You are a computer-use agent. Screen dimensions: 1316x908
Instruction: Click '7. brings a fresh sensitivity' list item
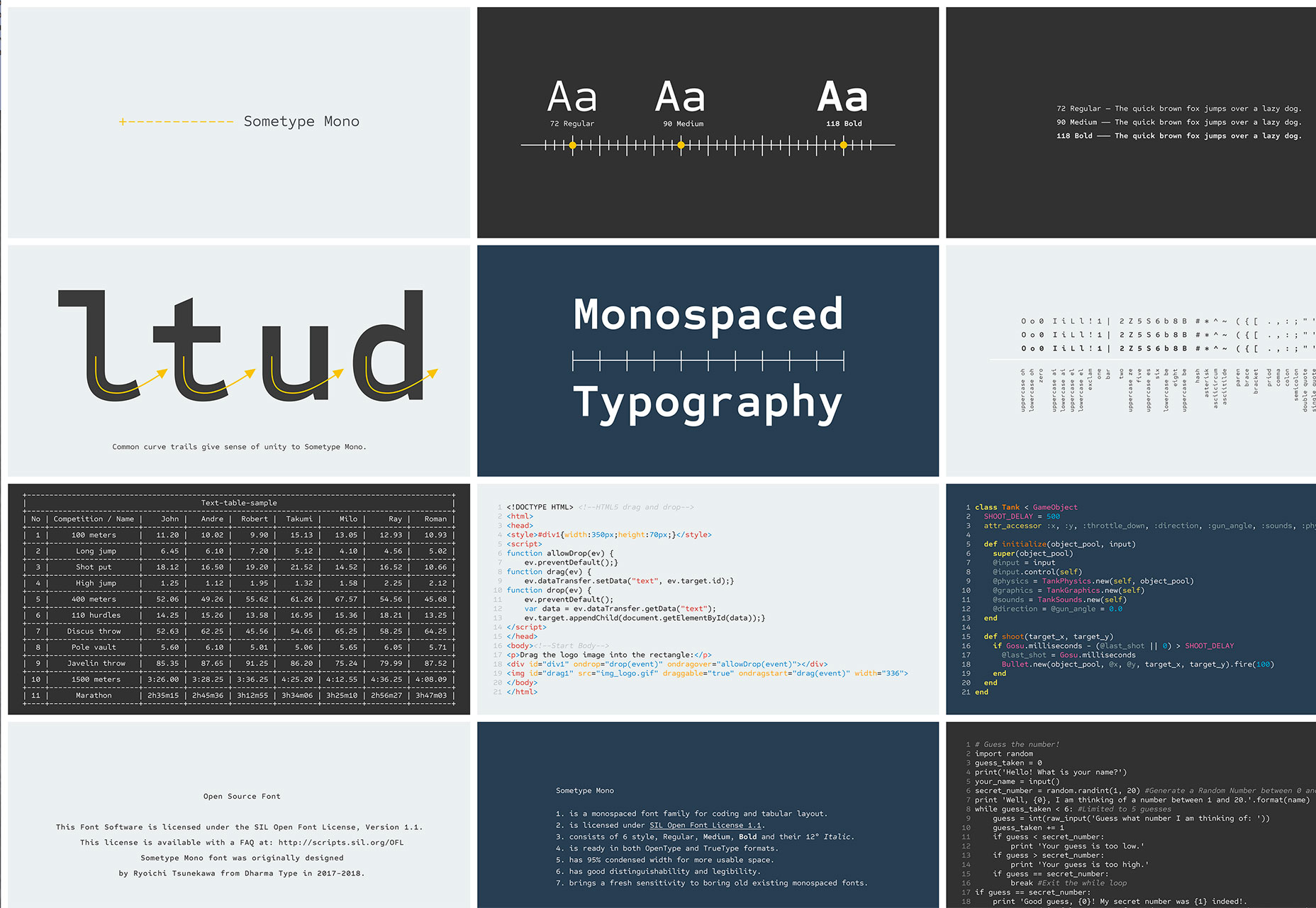point(711,883)
